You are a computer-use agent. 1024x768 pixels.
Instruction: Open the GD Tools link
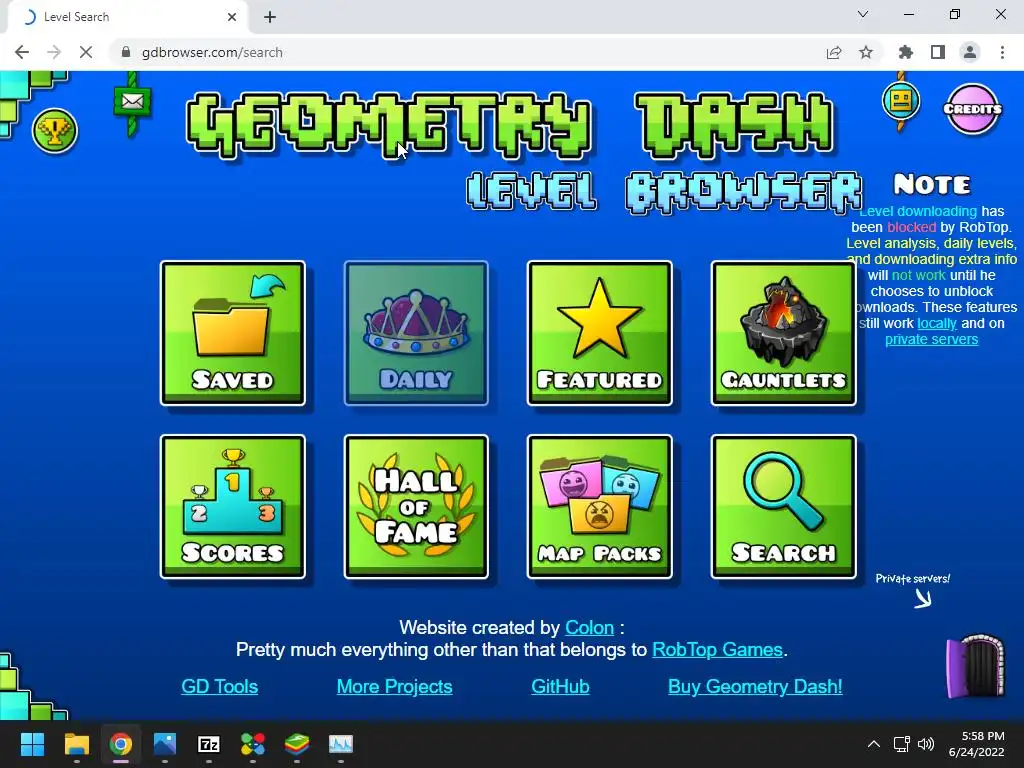point(219,686)
